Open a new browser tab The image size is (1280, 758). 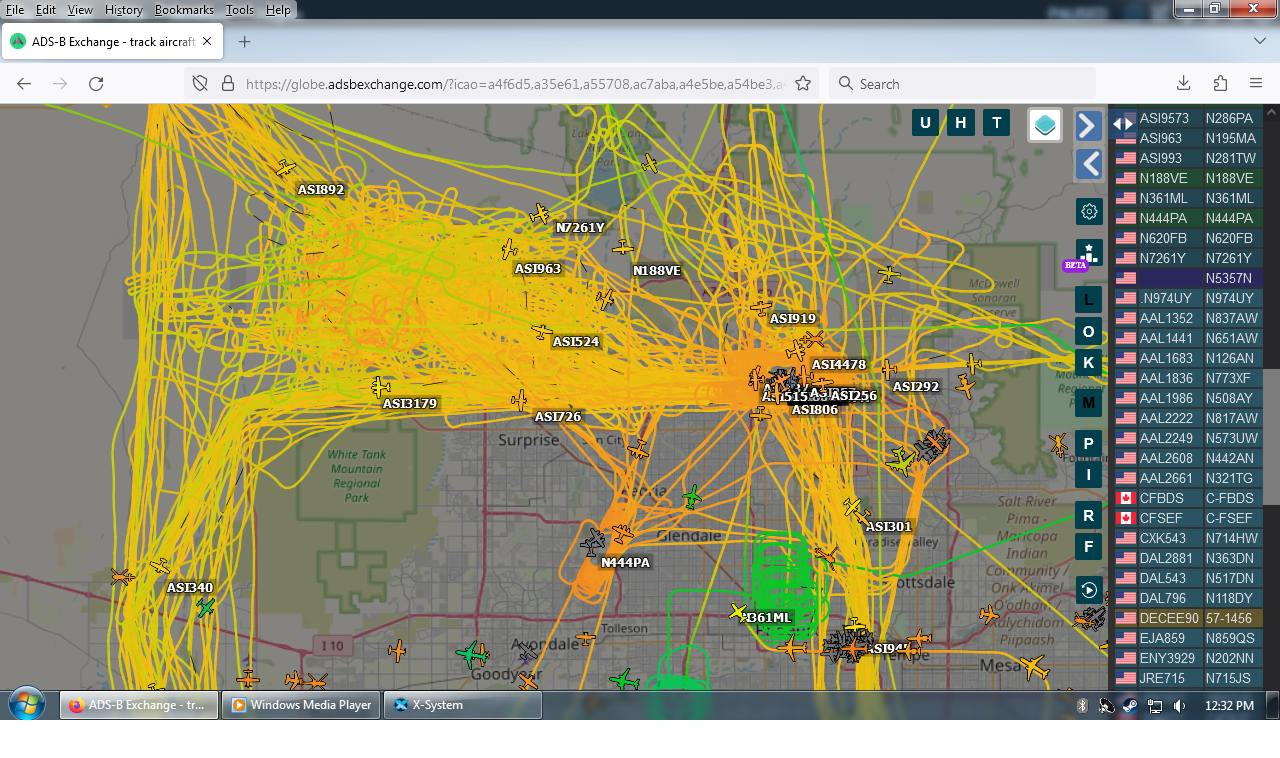point(244,42)
